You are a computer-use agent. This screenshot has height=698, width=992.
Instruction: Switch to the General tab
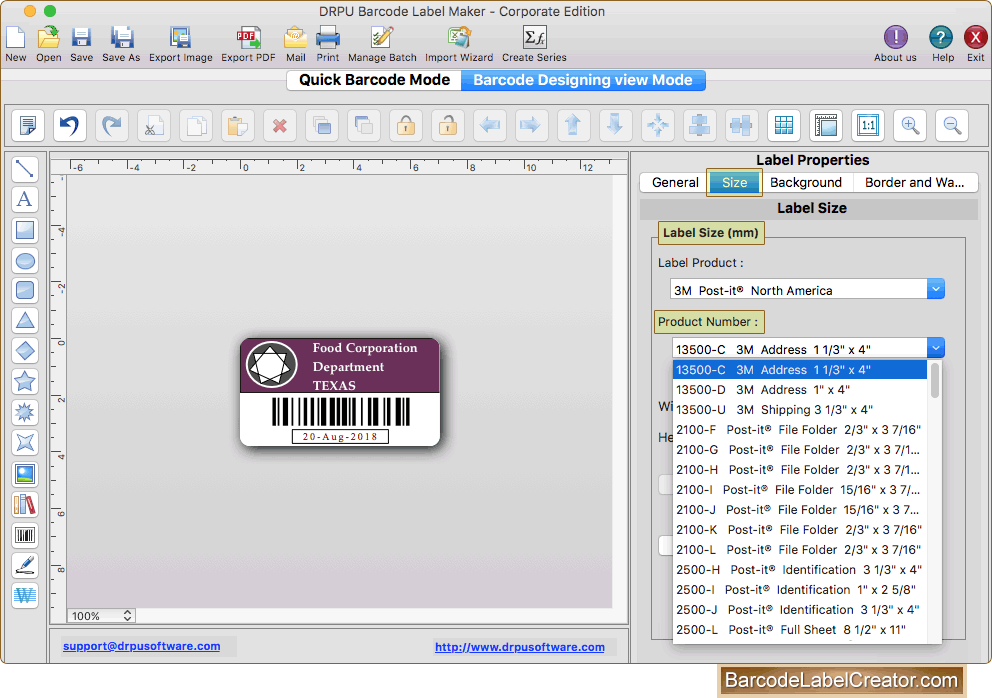pyautogui.click(x=673, y=182)
